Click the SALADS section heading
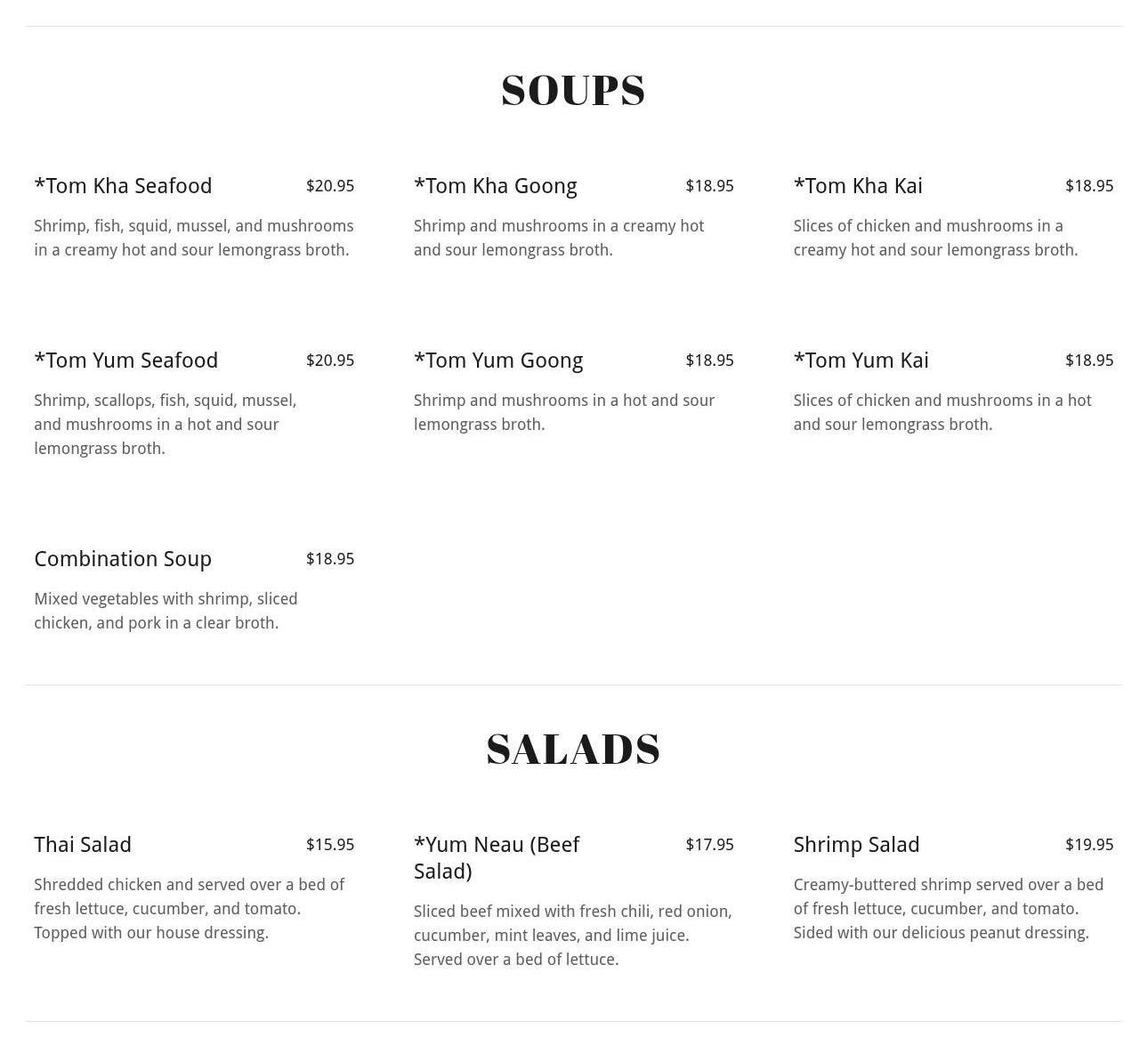This screenshot has width=1148, height=1038. pyautogui.click(x=573, y=750)
